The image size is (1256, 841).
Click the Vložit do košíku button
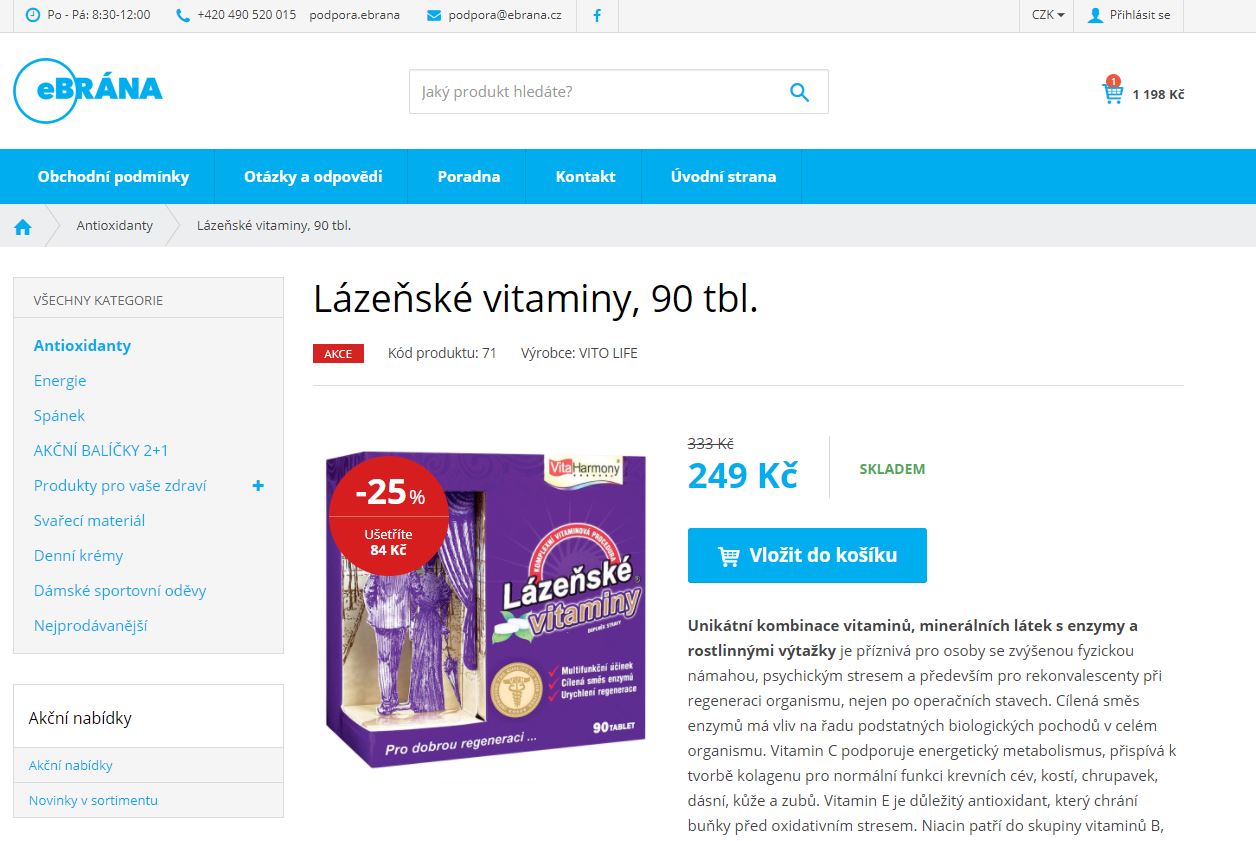[807, 555]
